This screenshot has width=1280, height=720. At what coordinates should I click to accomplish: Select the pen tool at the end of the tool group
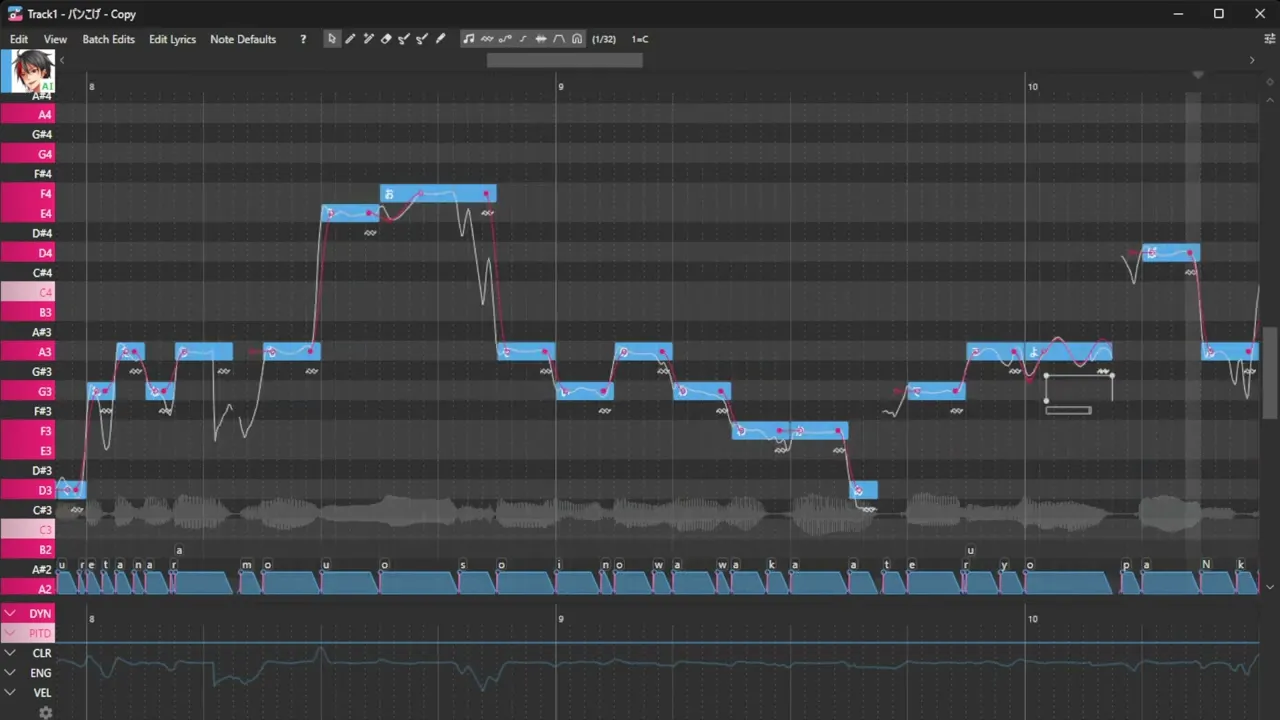pos(440,39)
